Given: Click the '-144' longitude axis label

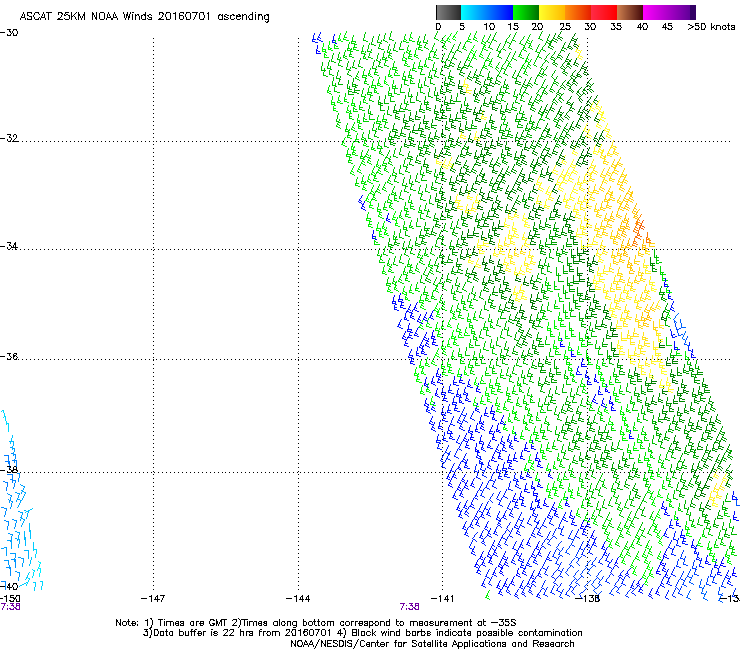Looking at the screenshot, I should 298,598.
